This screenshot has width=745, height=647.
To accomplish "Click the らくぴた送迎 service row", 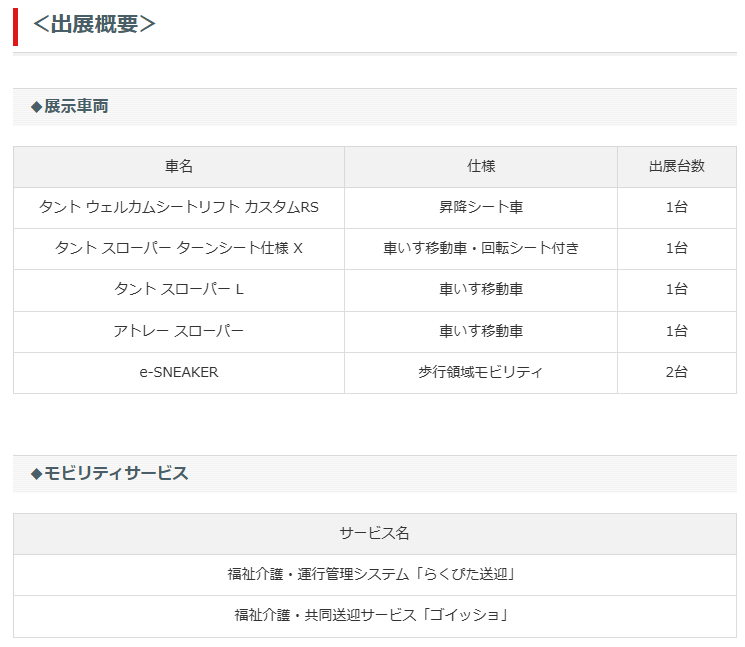I will click(x=373, y=574).
